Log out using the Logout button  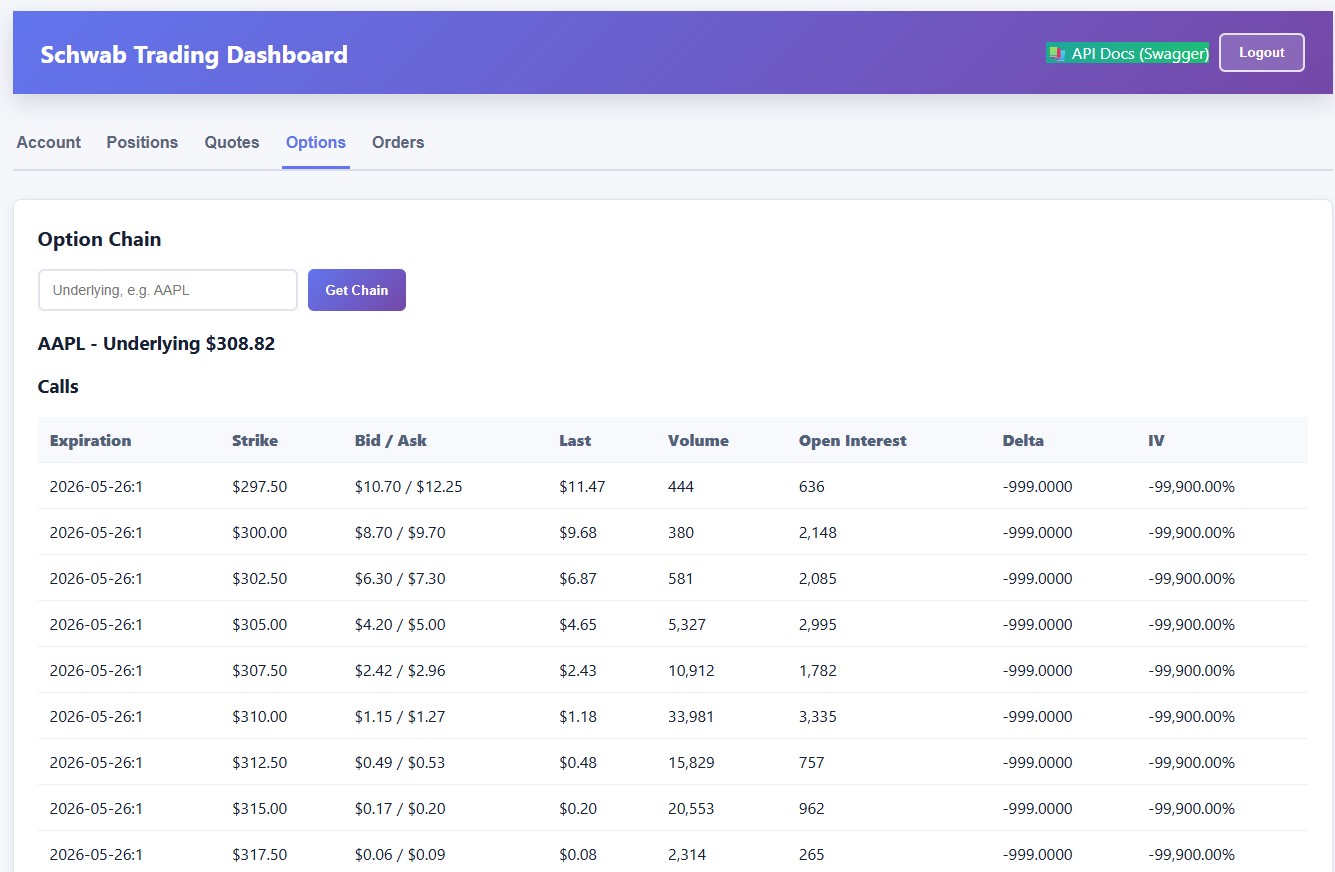click(x=1261, y=53)
